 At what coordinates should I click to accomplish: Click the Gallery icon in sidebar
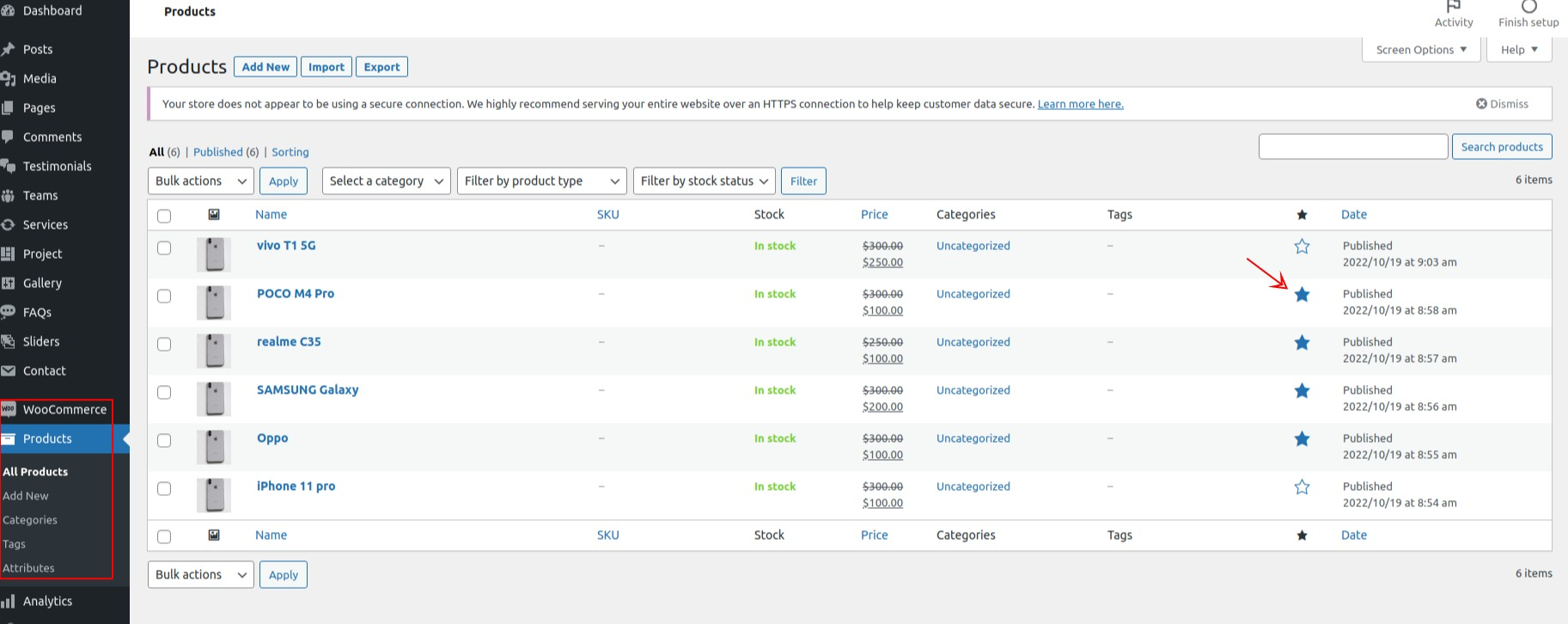[x=9, y=283]
